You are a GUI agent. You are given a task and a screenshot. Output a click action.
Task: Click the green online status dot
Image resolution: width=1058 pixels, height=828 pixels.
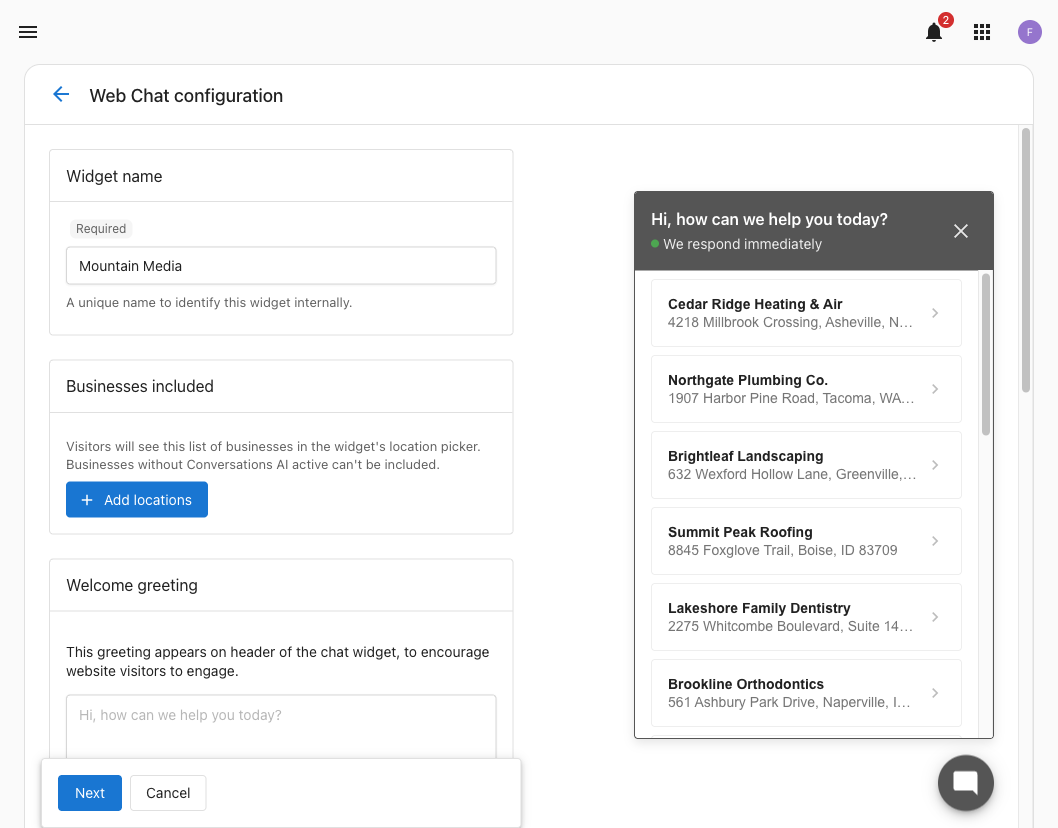click(655, 244)
